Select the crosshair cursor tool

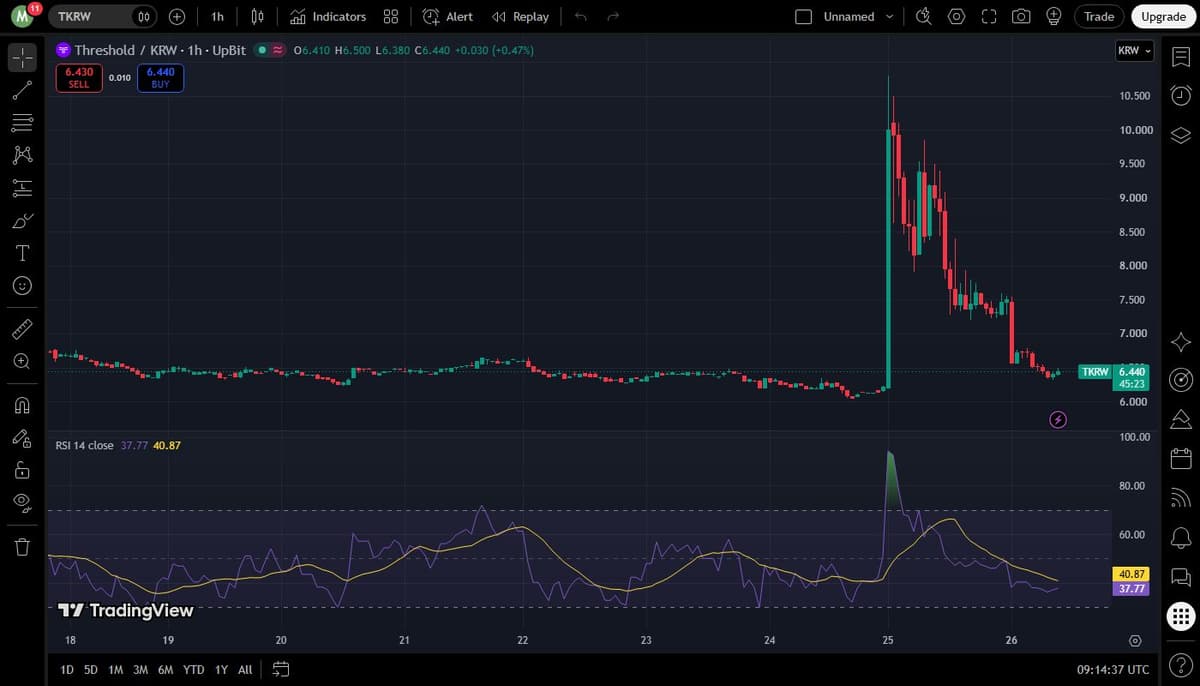22,57
